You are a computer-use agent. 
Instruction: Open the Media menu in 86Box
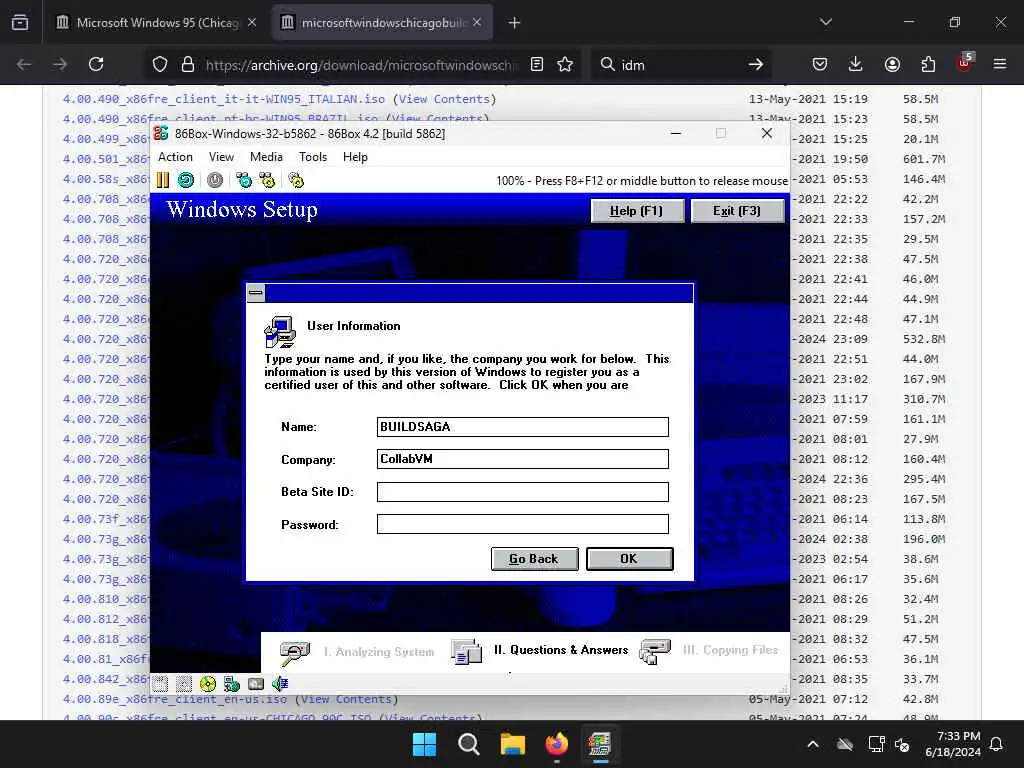[266, 157]
